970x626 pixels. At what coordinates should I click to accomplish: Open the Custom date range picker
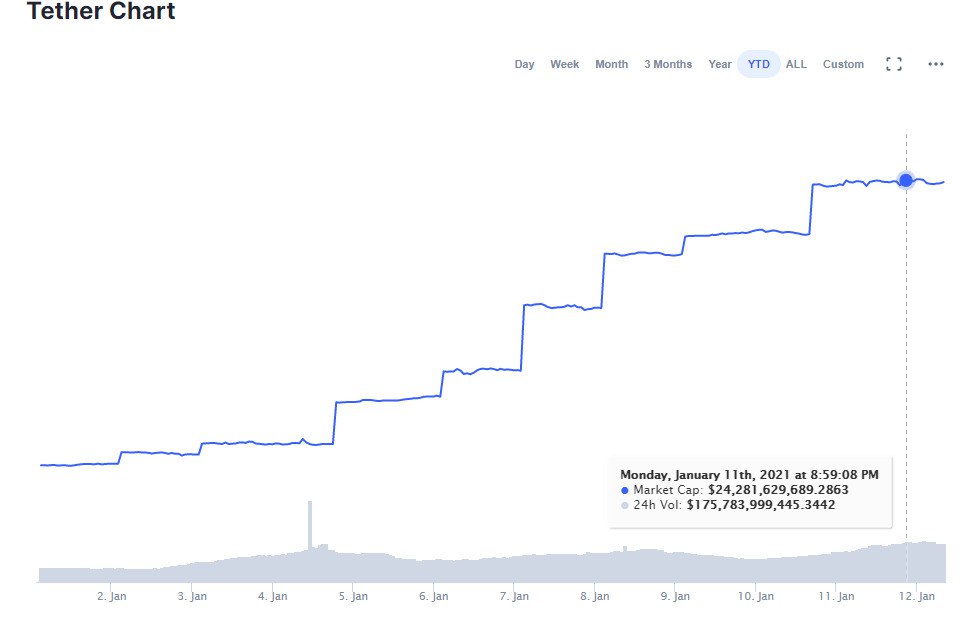843,64
